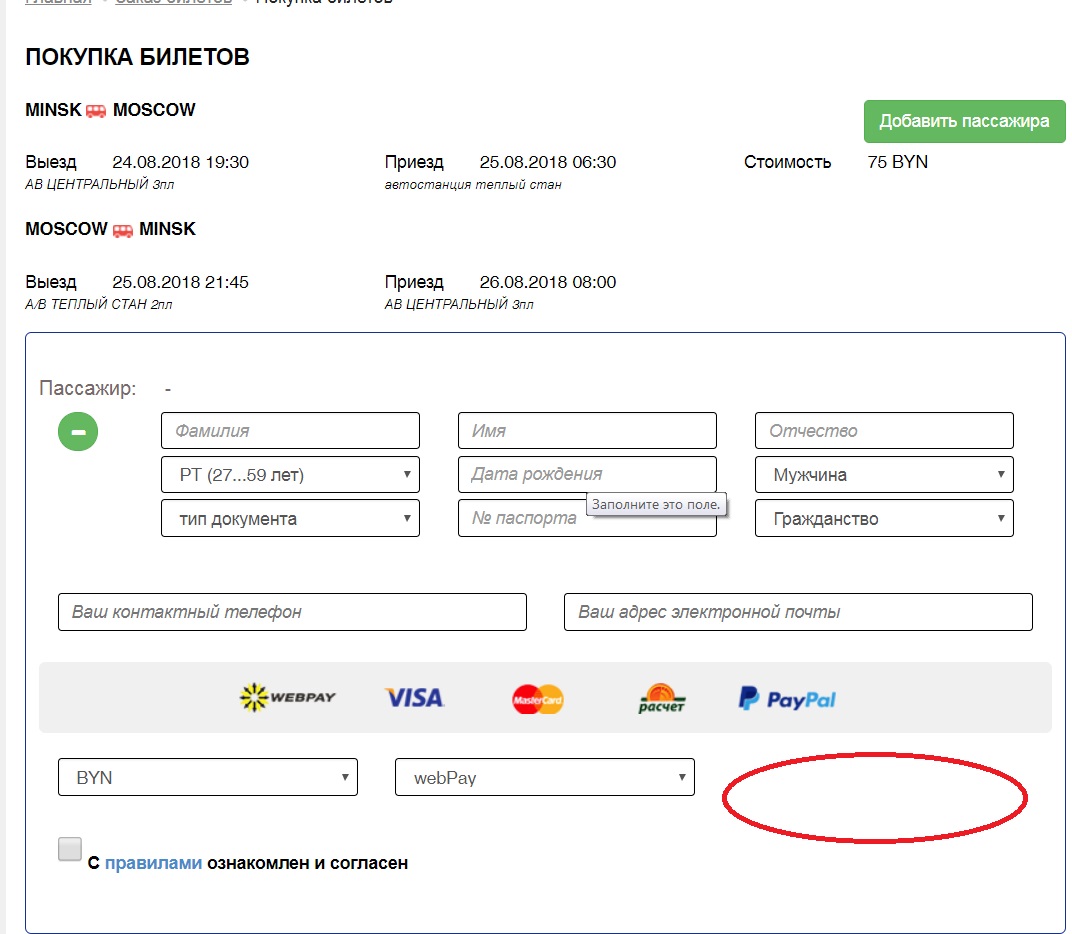Click the Заполните это поле tooltip
Screen dimensions: 1072x934
pyautogui.click(x=656, y=505)
